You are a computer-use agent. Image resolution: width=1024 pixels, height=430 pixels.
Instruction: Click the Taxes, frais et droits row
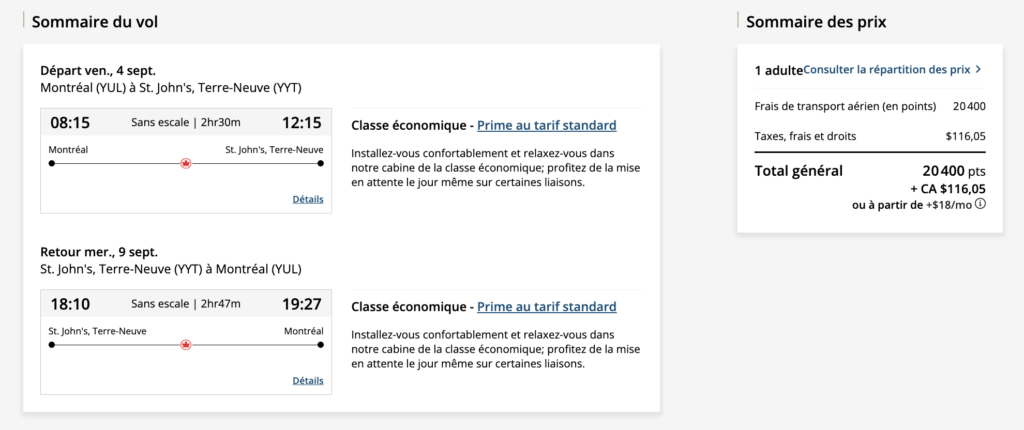click(x=870, y=135)
